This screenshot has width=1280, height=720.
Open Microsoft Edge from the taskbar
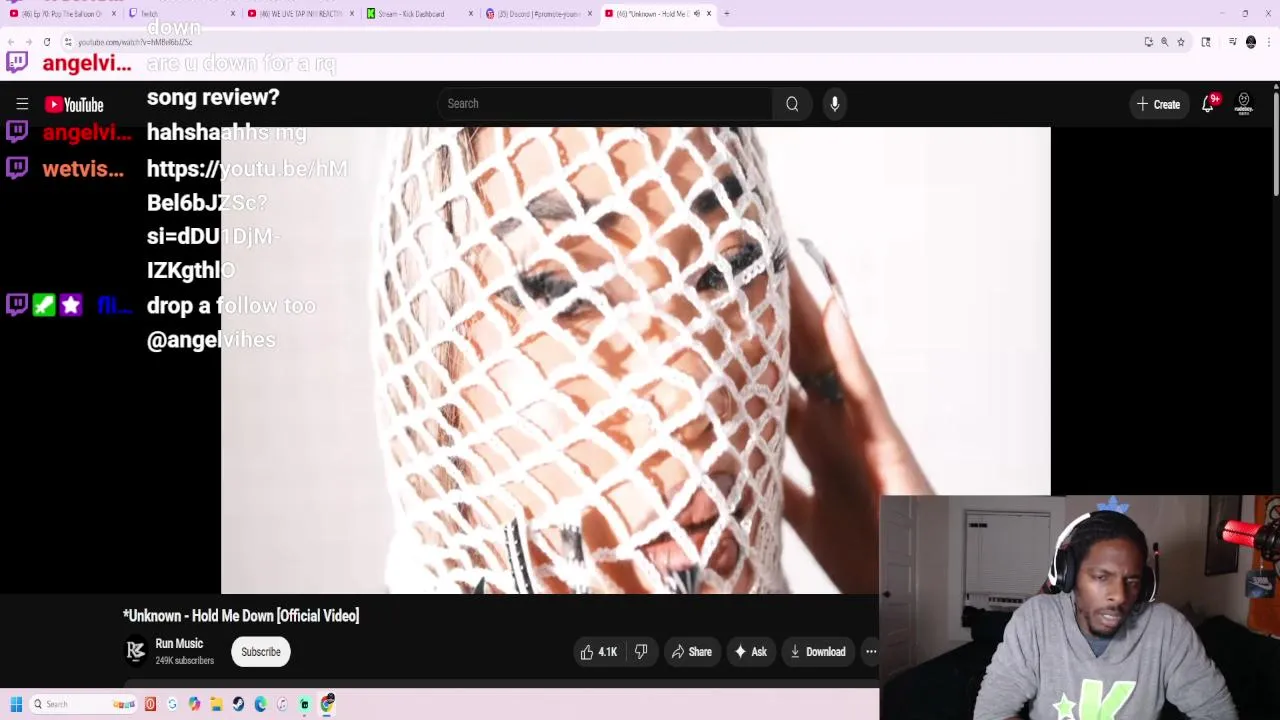coord(260,704)
